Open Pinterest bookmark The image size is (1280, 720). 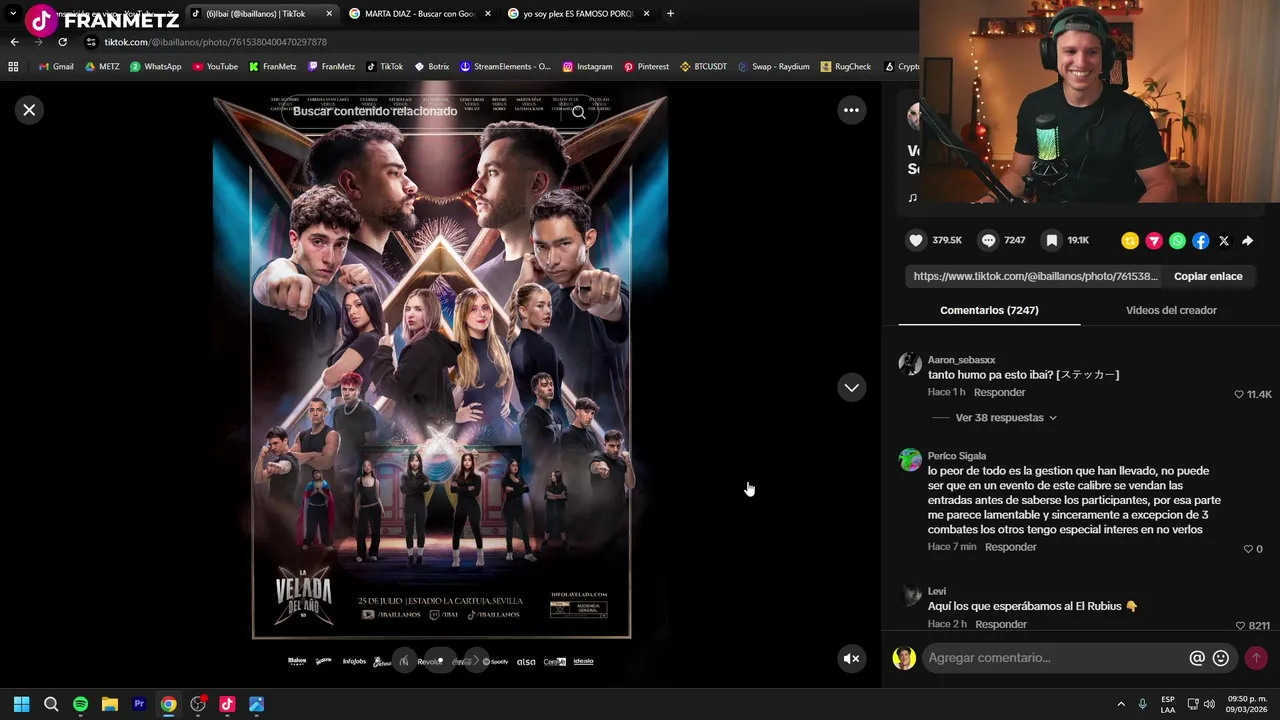(646, 67)
